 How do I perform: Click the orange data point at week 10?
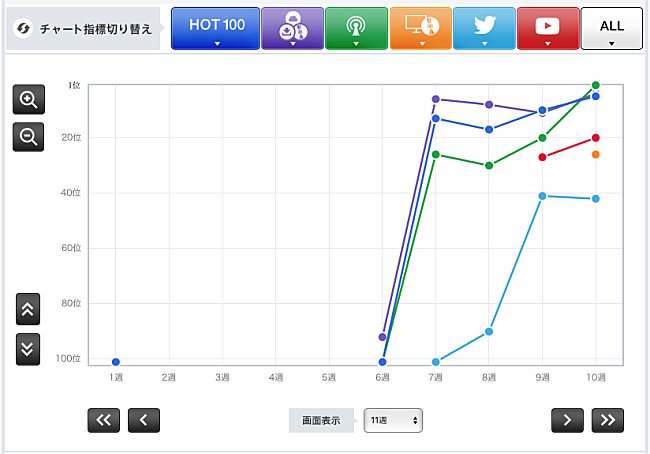coord(596,154)
